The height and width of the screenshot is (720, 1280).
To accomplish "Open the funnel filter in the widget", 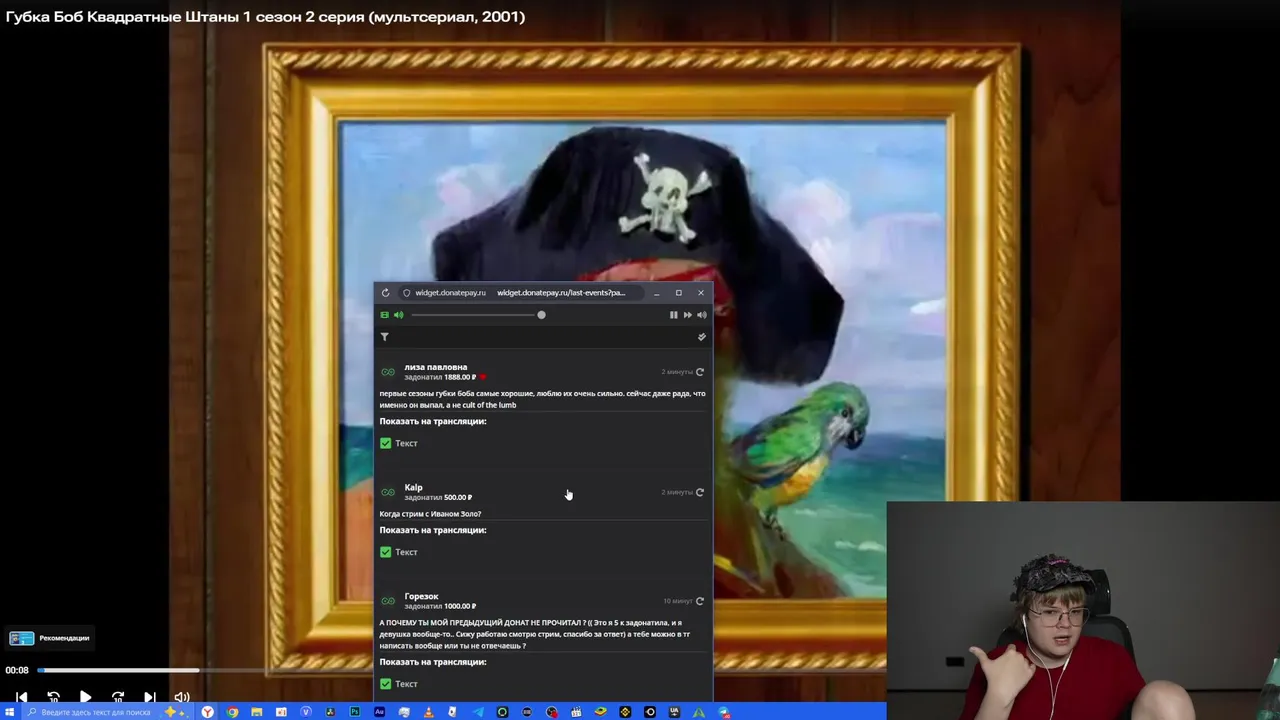I will (384, 337).
